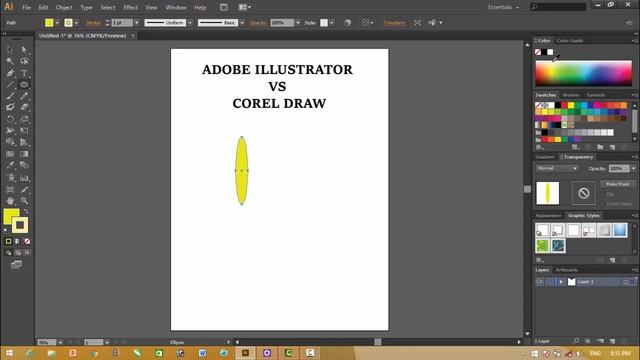Expand Layer 1 disclosure triangle
This screenshot has height=360, width=640.
(x=561, y=282)
